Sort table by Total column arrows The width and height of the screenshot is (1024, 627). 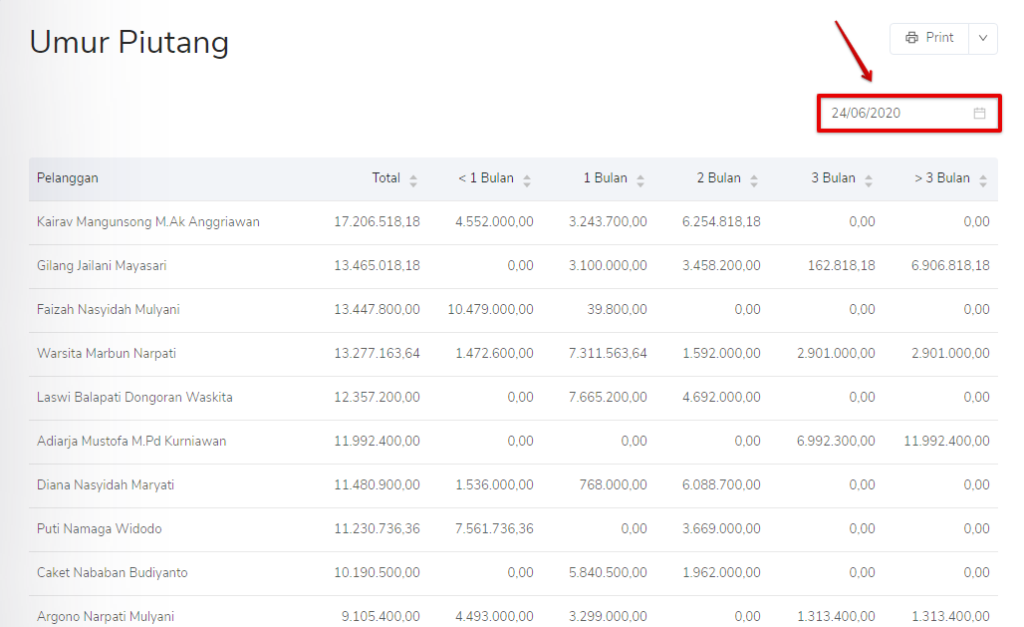[x=413, y=180]
